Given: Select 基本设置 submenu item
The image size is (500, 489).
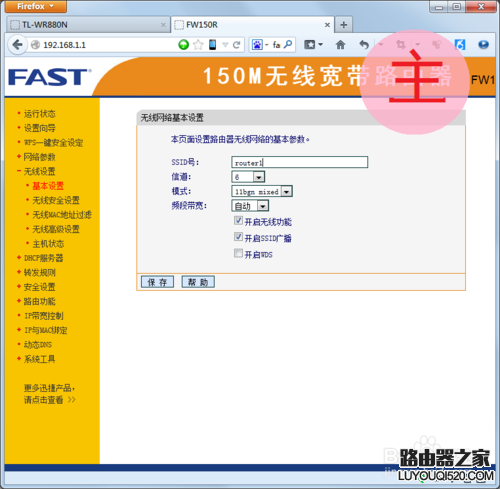Looking at the screenshot, I should 48,186.
